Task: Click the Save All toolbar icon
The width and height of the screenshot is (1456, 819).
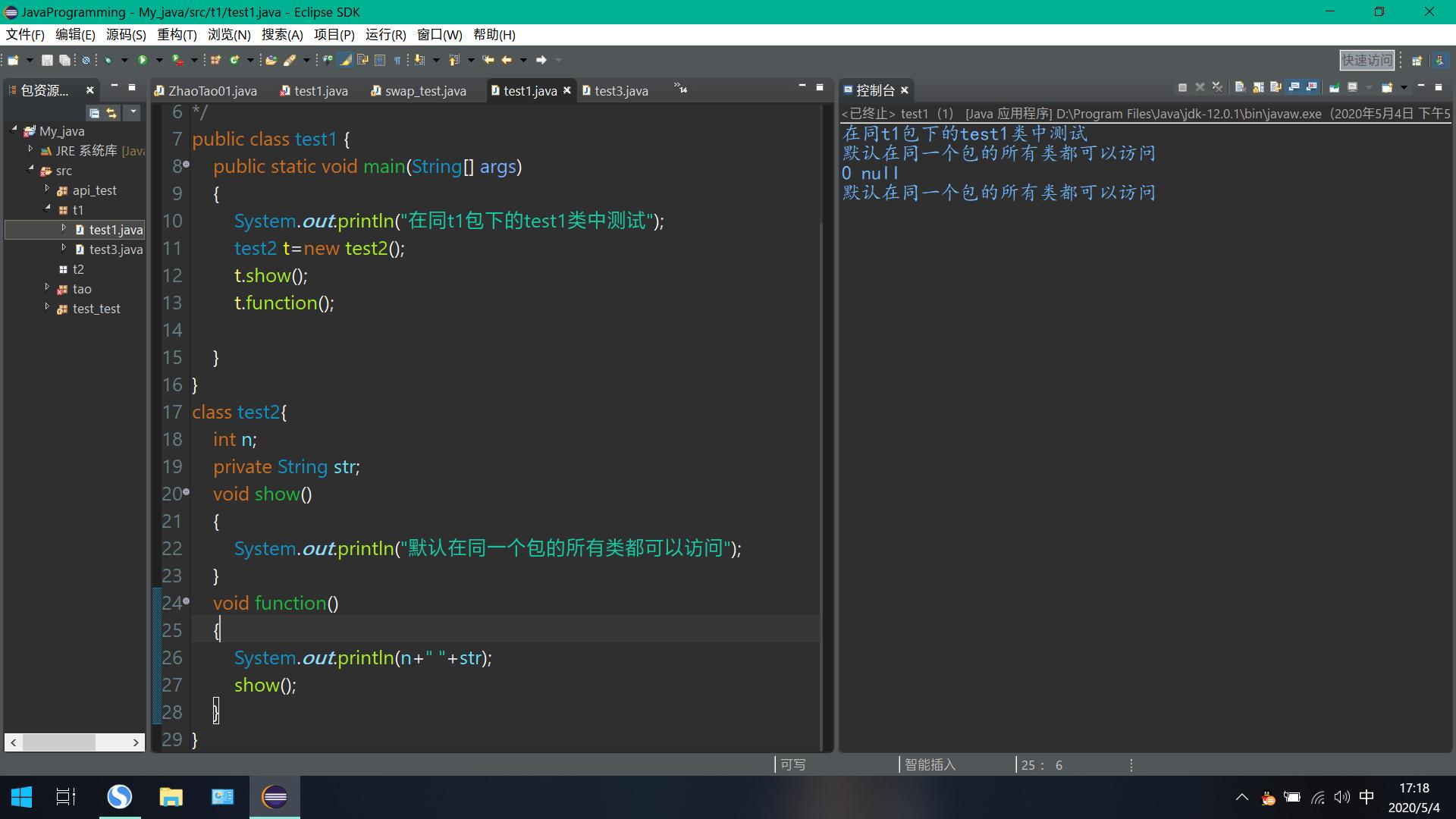Action: coord(64,60)
